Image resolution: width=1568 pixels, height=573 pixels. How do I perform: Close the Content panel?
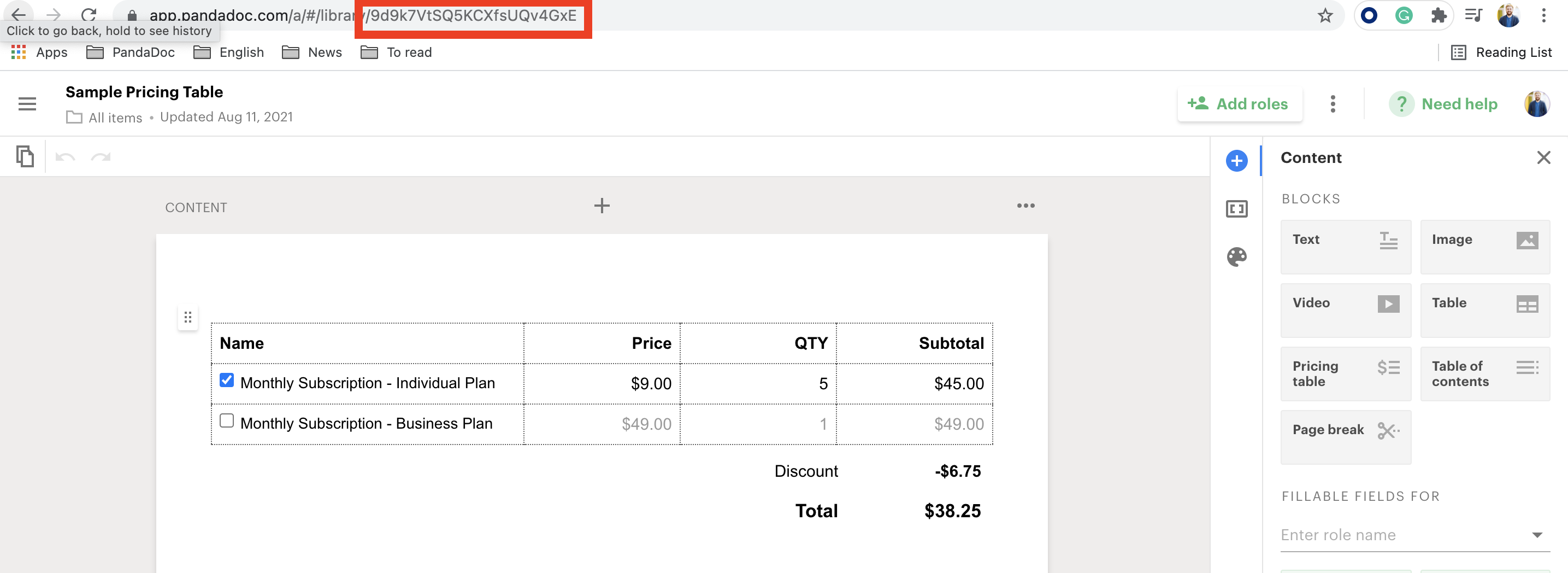click(1543, 159)
